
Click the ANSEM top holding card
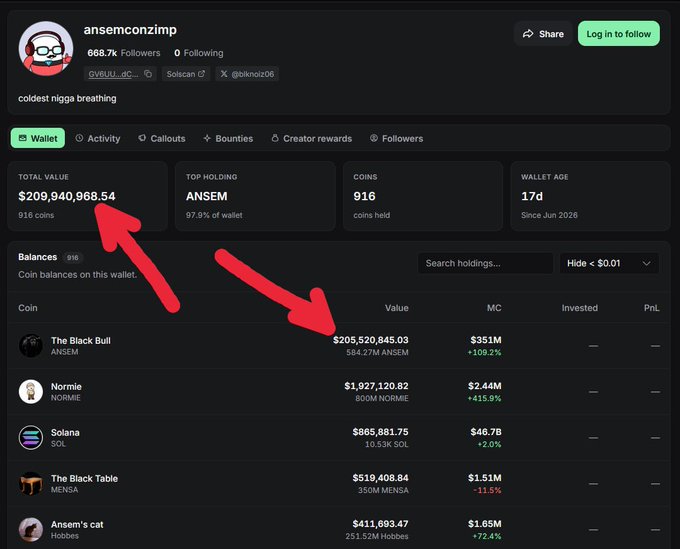[255, 196]
